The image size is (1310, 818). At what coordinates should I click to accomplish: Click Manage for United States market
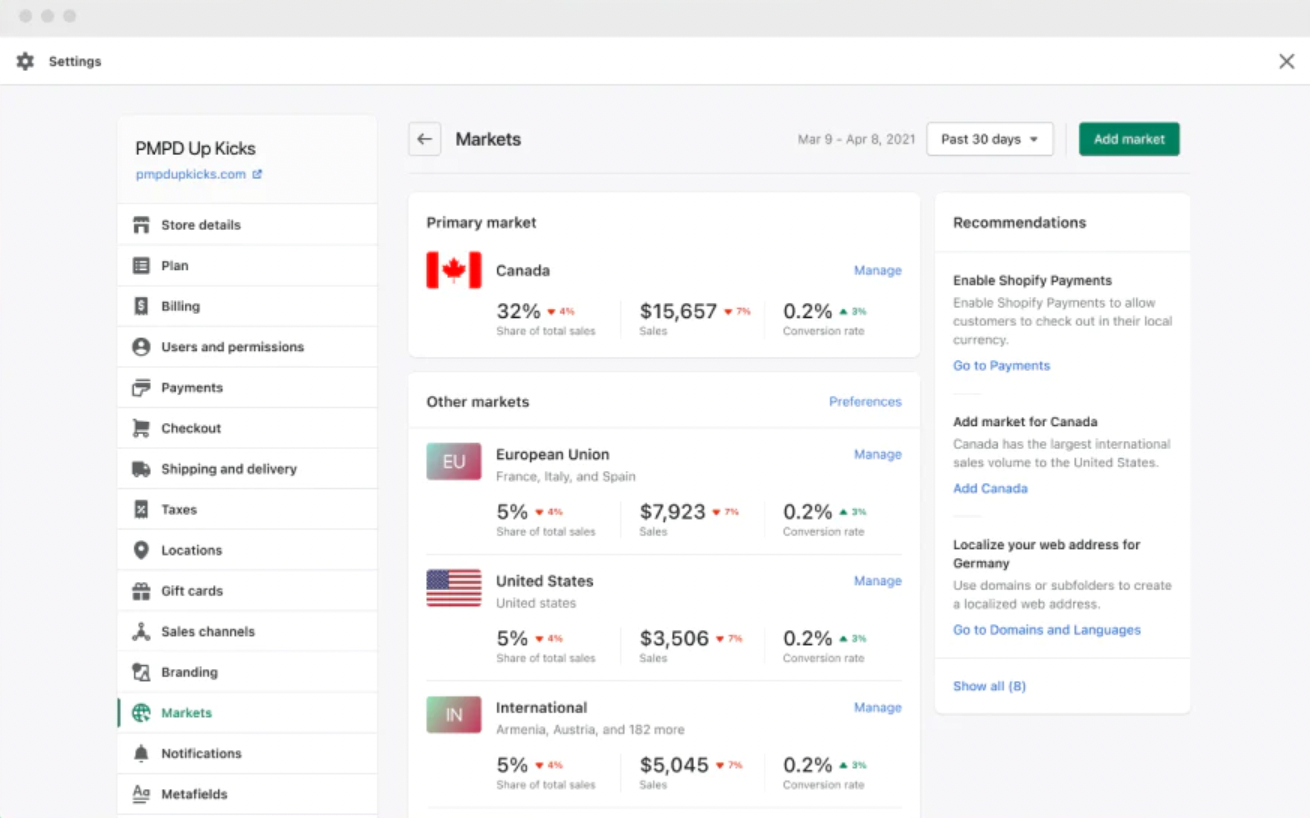[x=877, y=581]
